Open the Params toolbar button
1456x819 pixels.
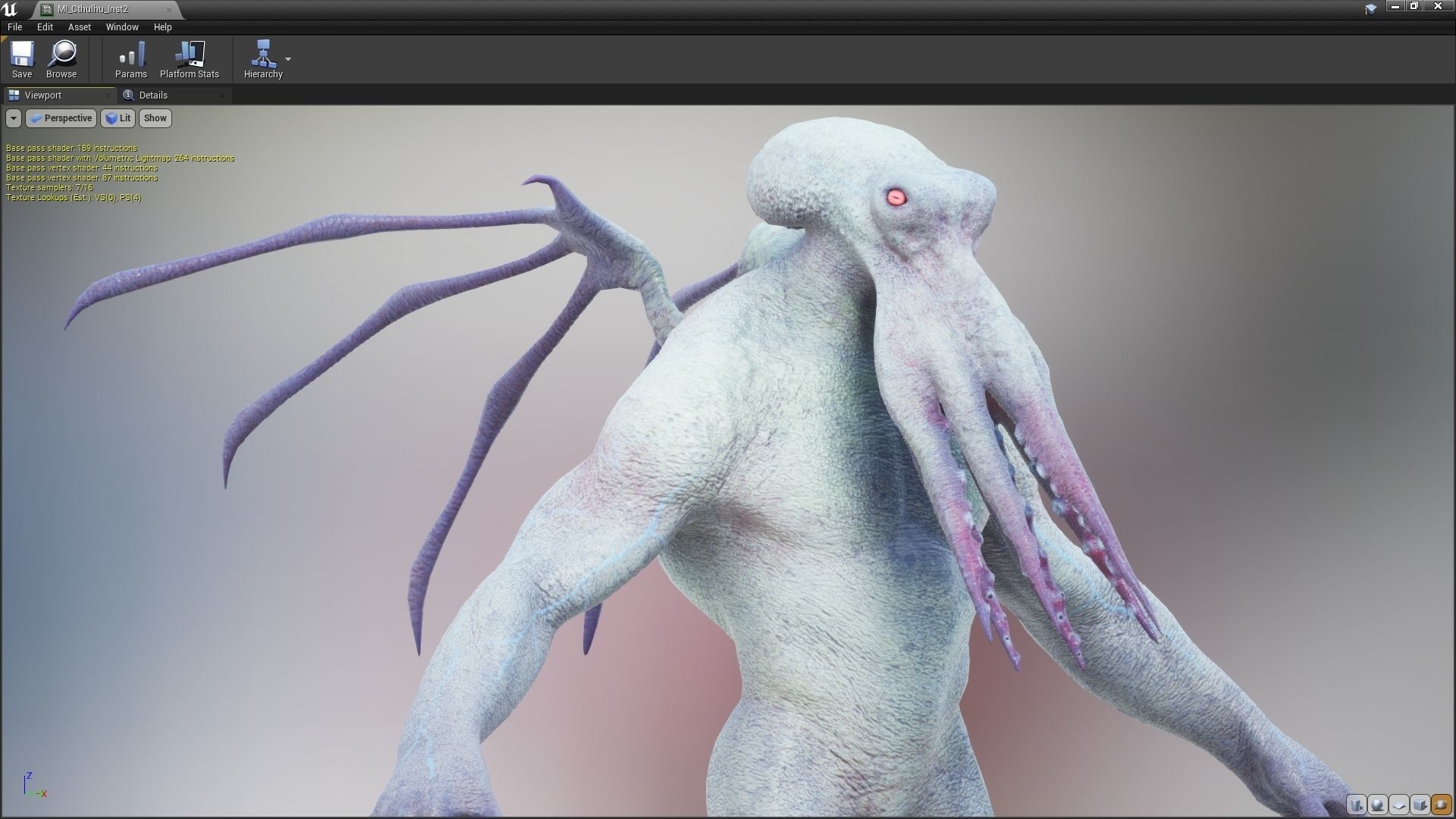point(130,59)
